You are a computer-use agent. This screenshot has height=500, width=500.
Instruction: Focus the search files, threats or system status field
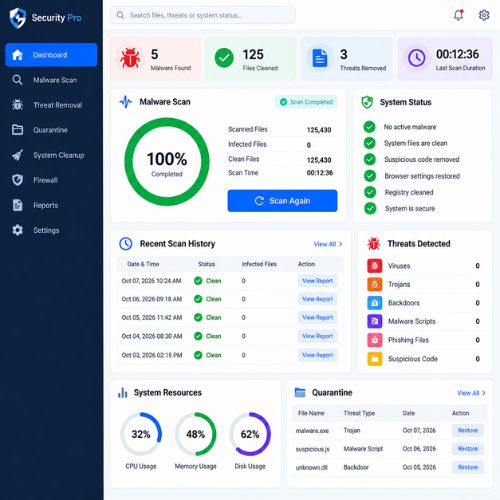(203, 15)
